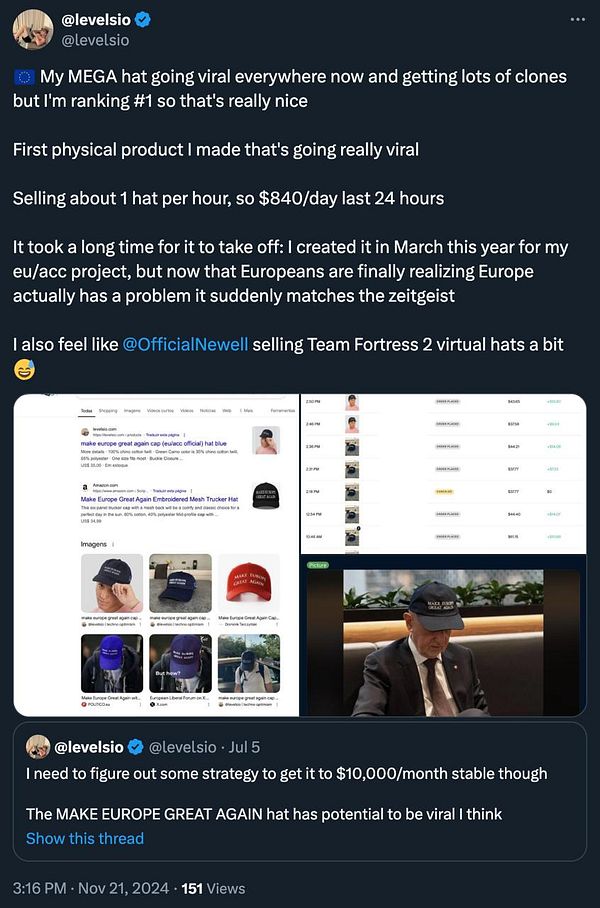This screenshot has height=908, width=600.
Task: Click the 151 Views counter
Action: point(213,888)
